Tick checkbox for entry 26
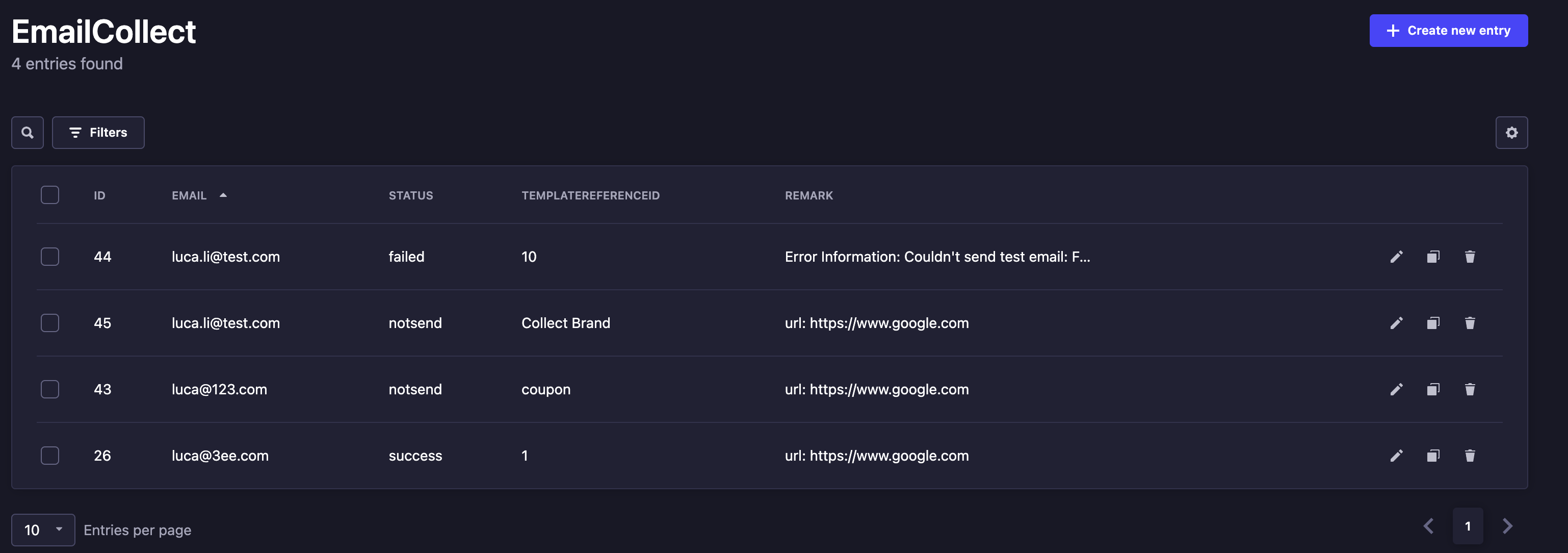1568x553 pixels. pyautogui.click(x=50, y=456)
